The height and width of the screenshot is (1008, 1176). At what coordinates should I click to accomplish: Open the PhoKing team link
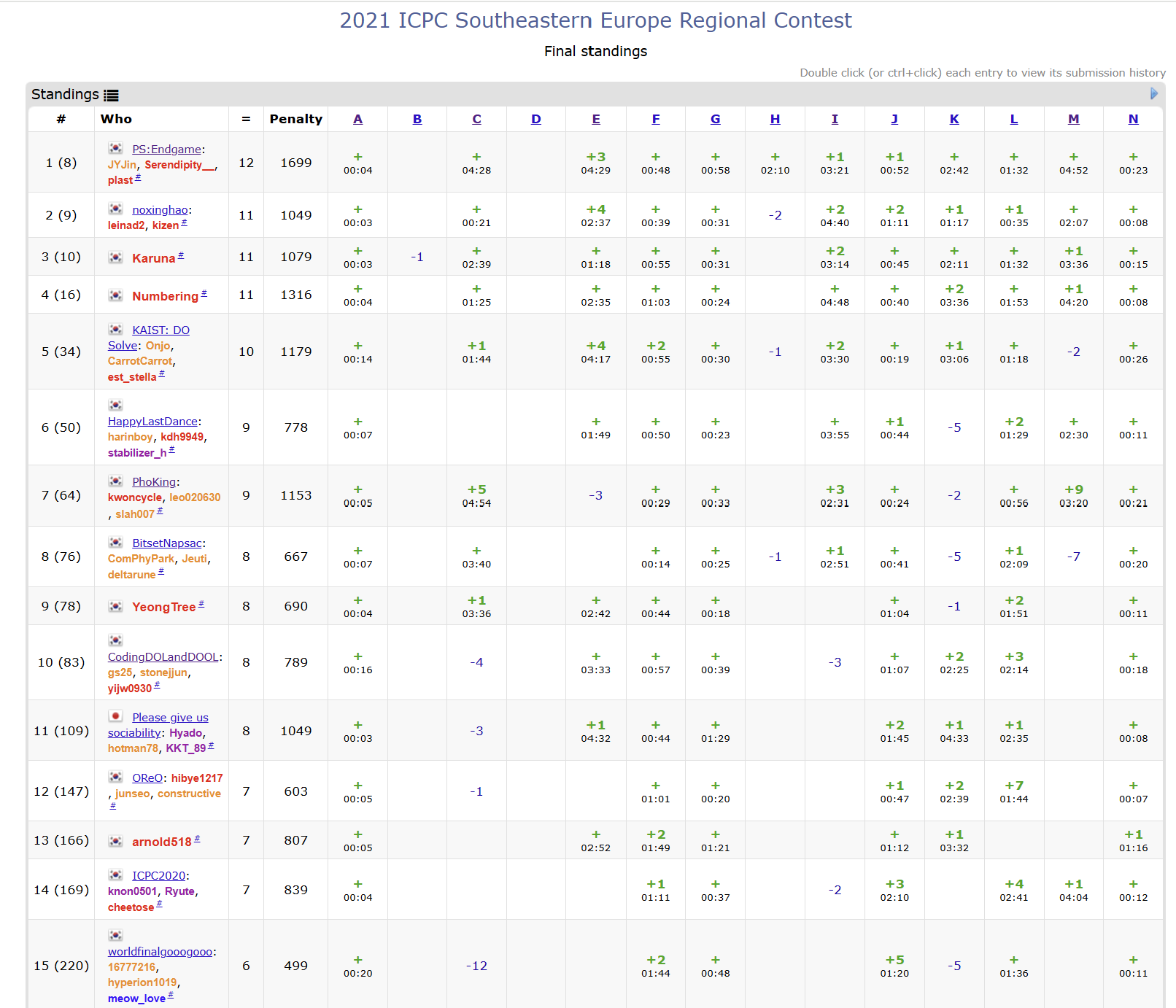pos(154,482)
